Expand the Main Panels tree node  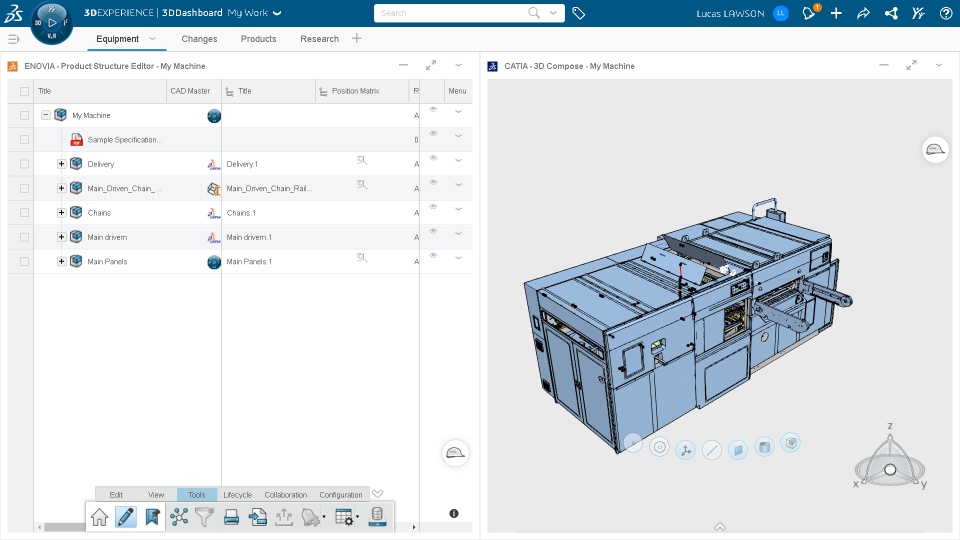point(61,261)
